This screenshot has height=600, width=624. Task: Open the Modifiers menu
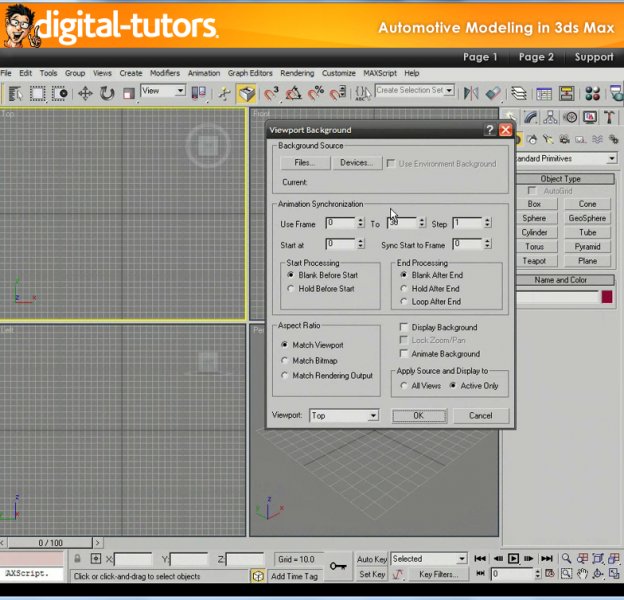point(165,73)
